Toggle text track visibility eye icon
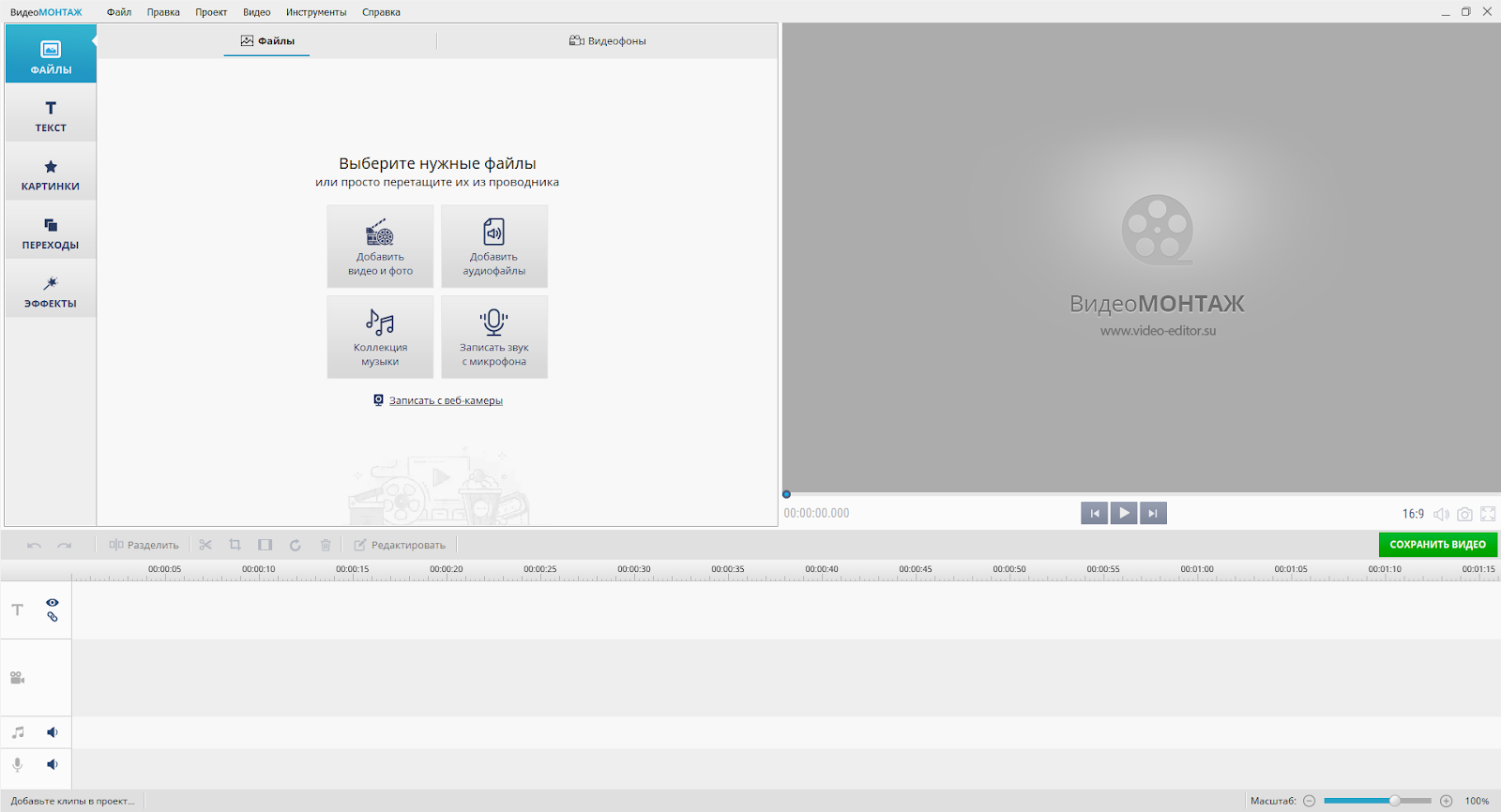 click(53, 603)
